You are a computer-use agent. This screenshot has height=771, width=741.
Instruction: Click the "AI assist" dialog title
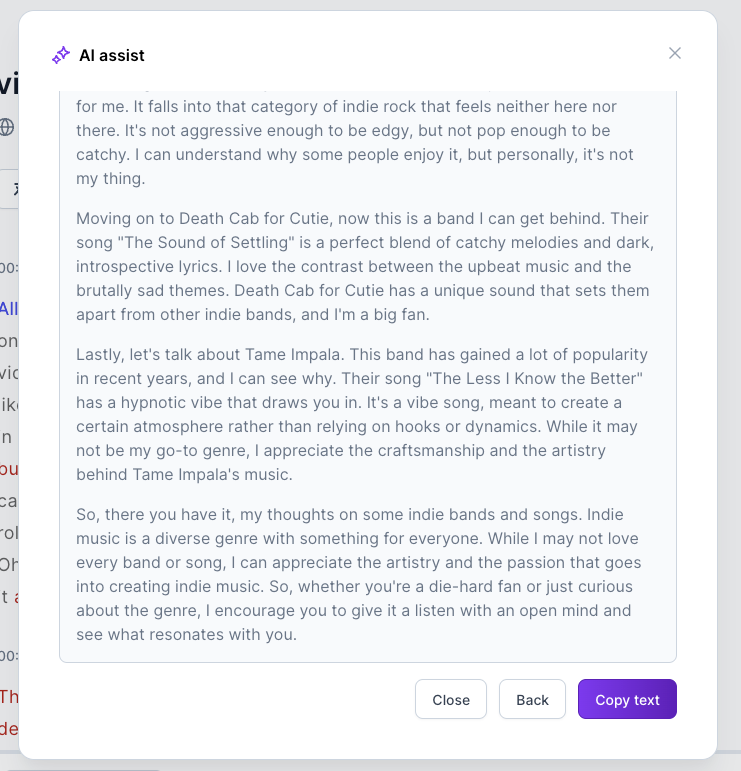112,56
